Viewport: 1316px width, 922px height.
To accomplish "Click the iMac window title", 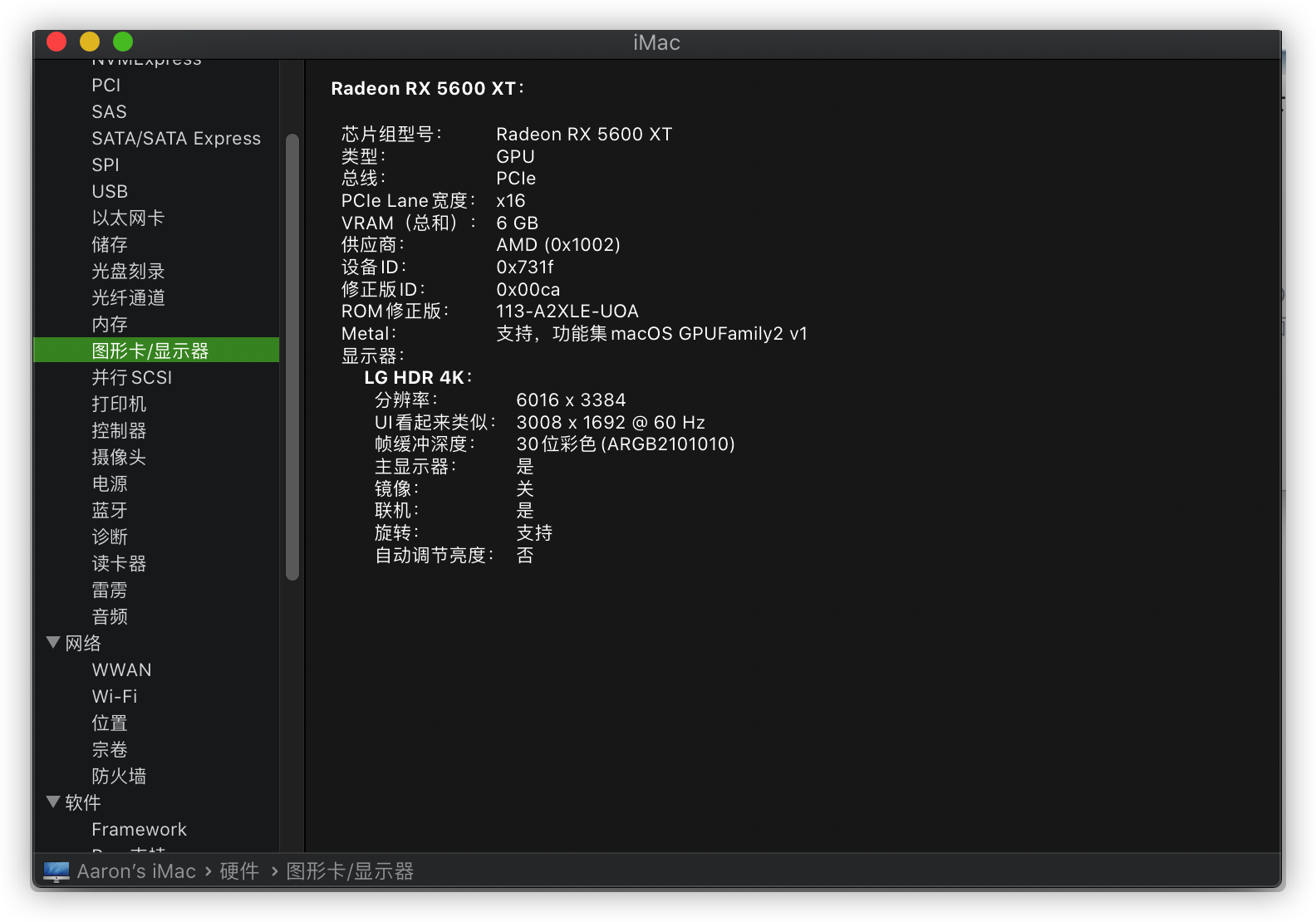I will coord(656,42).
